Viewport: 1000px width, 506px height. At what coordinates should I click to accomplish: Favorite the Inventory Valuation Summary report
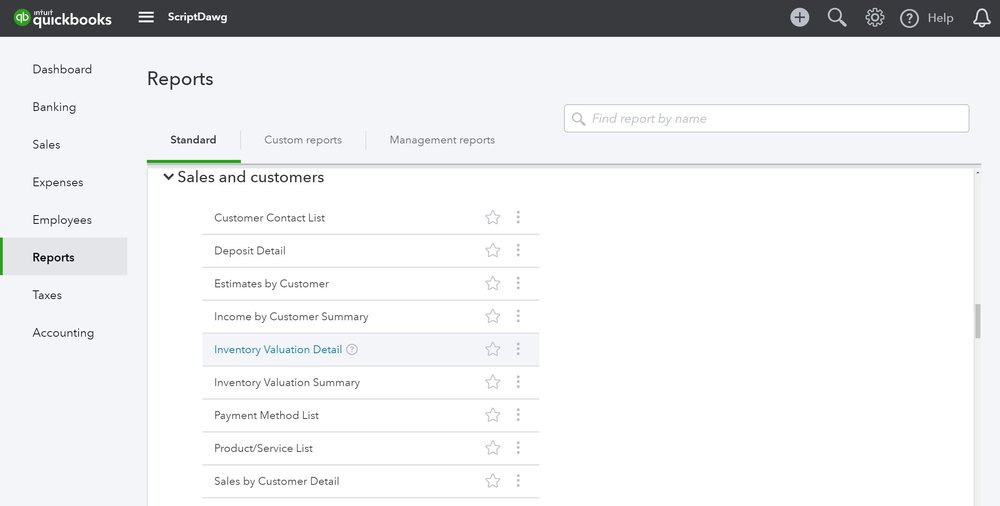click(492, 382)
